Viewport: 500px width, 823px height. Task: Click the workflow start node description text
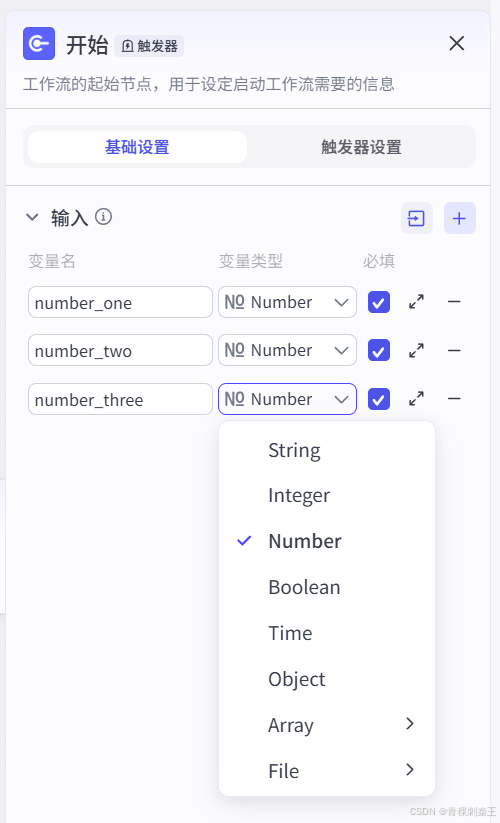(x=209, y=84)
